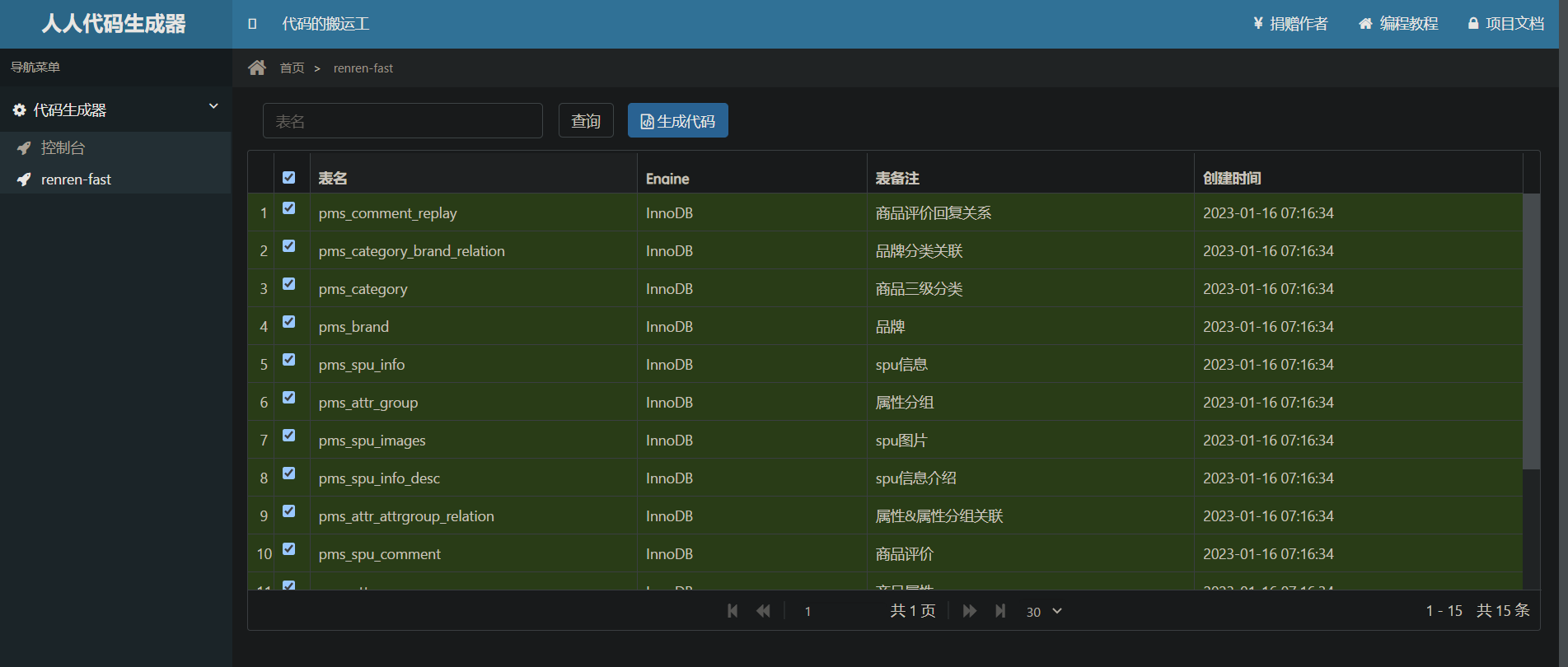Open the renren-fast sidebar menu item
This screenshot has width=1568, height=667.
[76, 180]
